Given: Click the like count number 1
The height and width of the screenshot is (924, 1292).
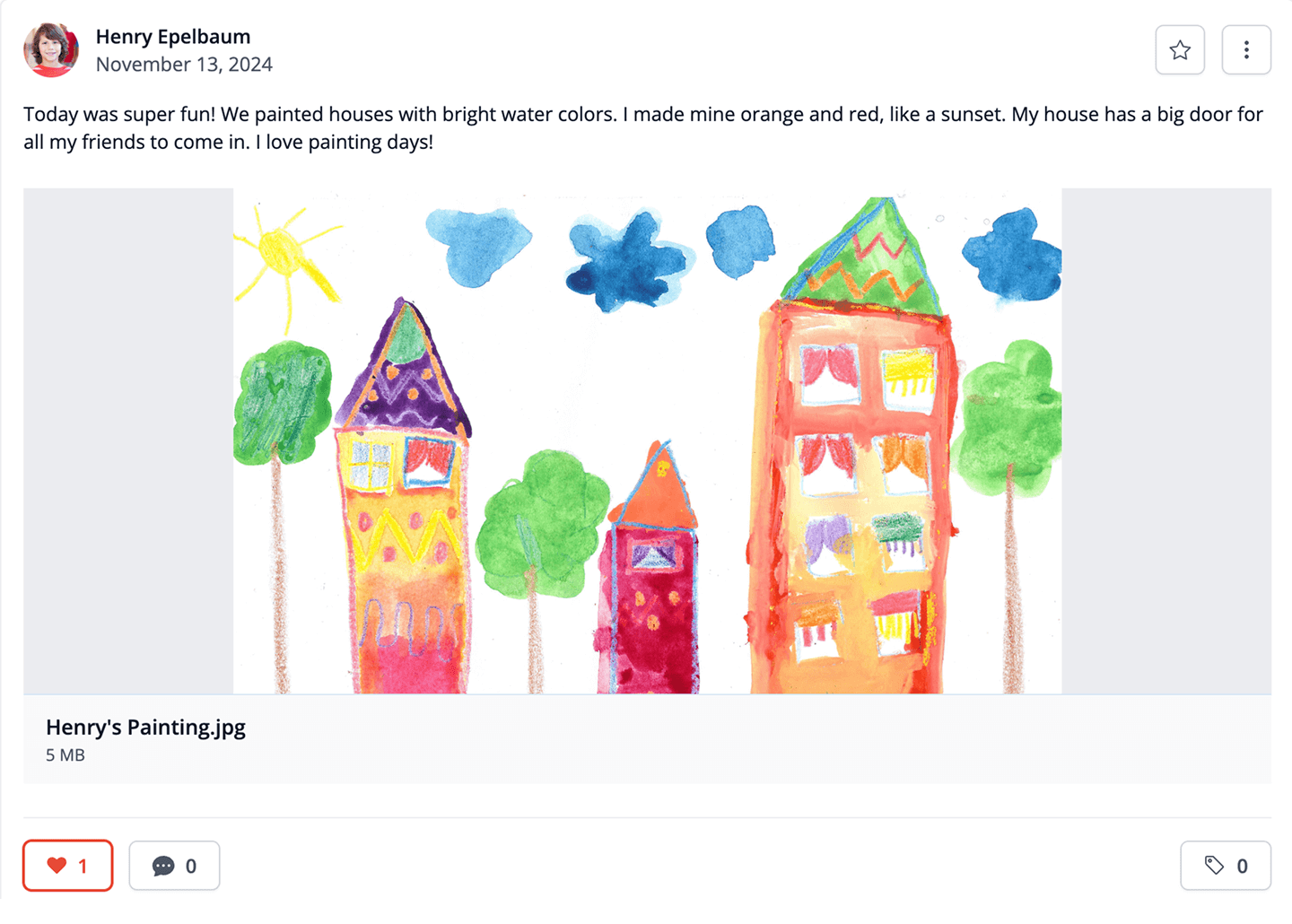Looking at the screenshot, I should coord(83,866).
